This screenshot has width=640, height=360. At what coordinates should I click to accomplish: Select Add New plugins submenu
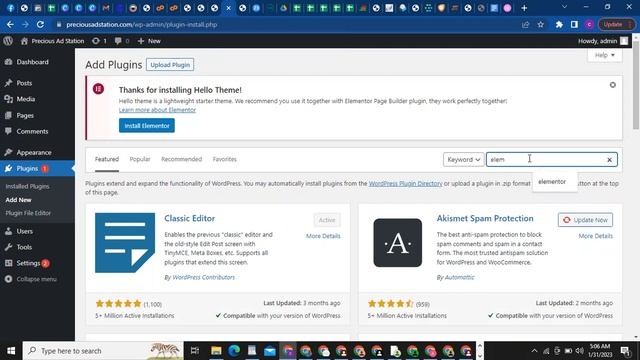[x=18, y=200]
